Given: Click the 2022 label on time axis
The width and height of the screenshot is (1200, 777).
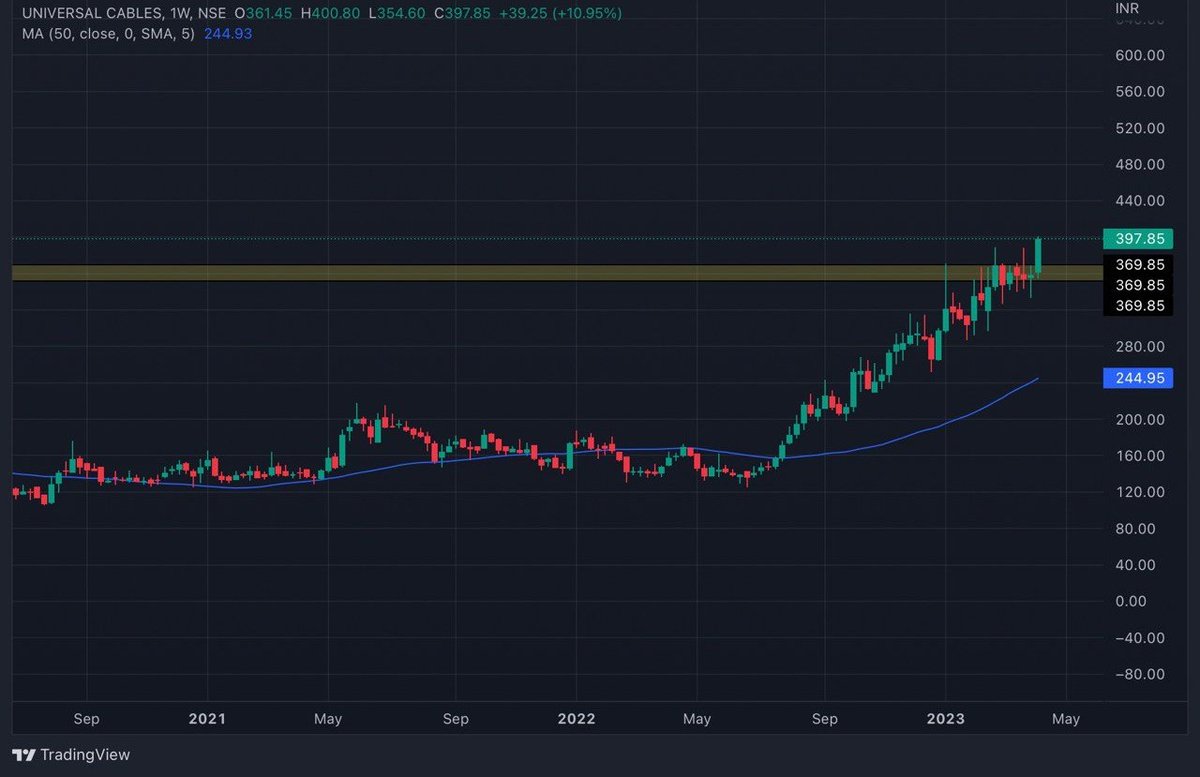Looking at the screenshot, I should coord(576,719).
